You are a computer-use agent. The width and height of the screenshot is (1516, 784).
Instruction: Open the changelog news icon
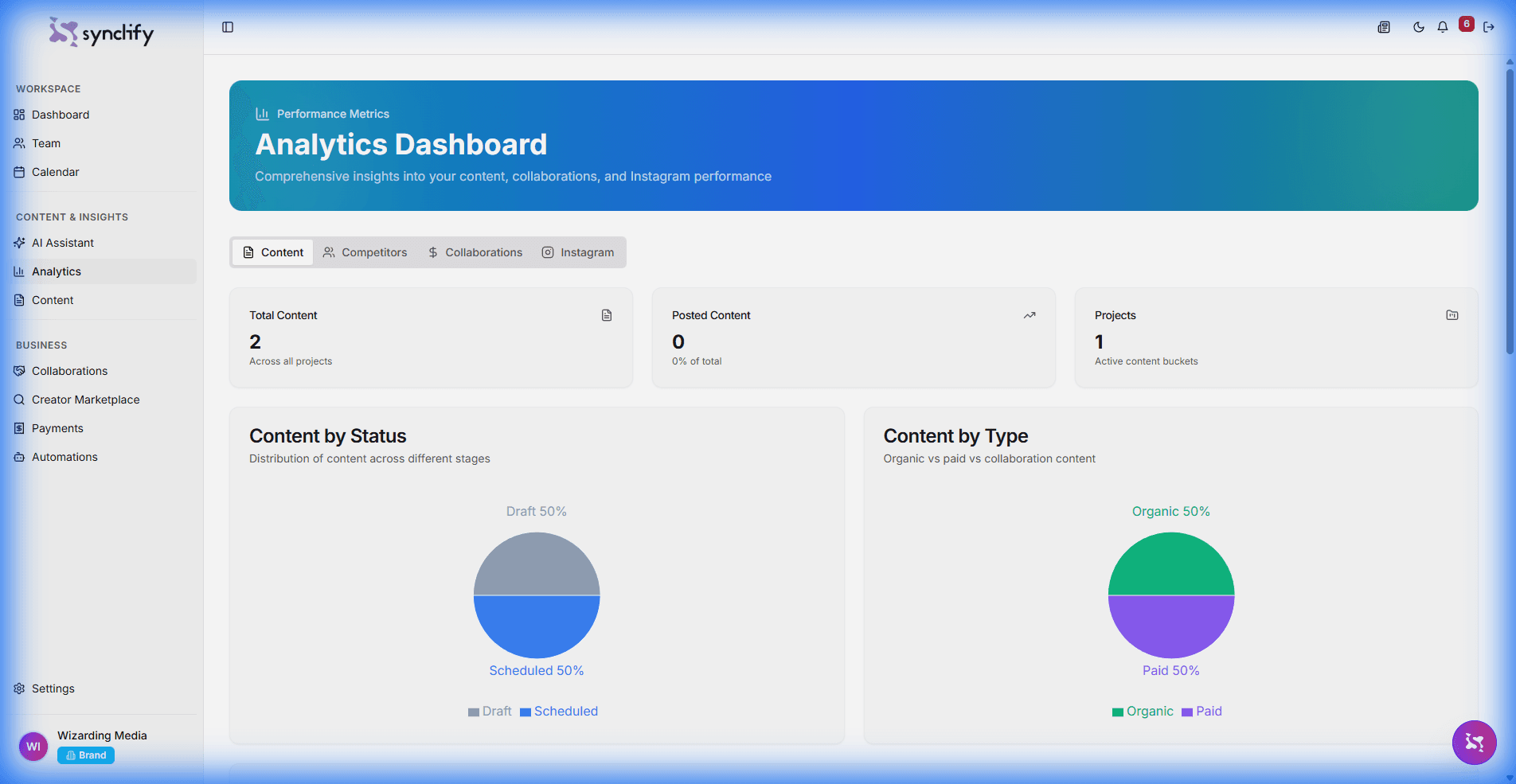tap(1383, 26)
